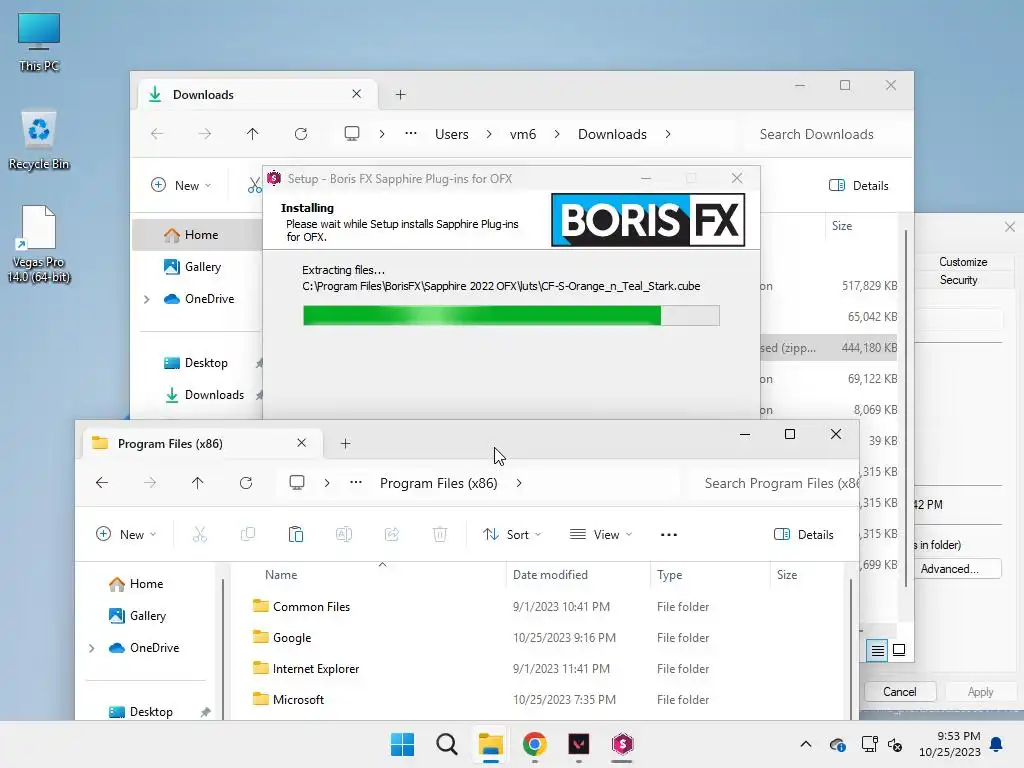Click the Sapphire installation progress bar
Image resolution: width=1024 pixels, height=768 pixels.
point(511,315)
